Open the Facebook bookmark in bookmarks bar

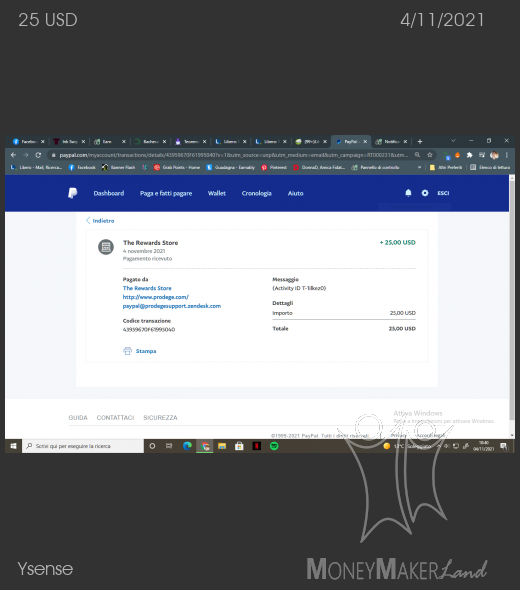82,167
